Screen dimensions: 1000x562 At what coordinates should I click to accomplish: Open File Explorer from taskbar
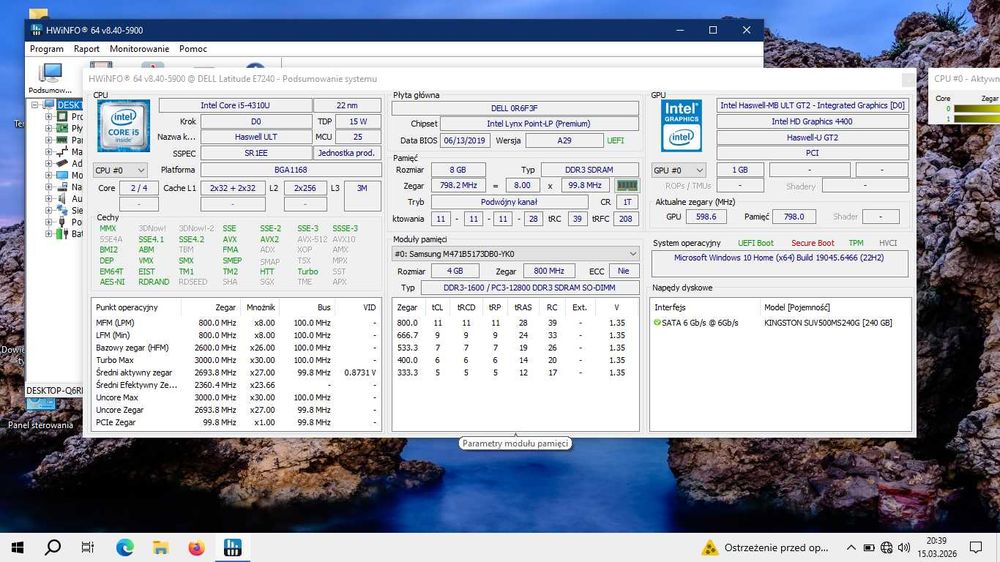[x=161, y=547]
